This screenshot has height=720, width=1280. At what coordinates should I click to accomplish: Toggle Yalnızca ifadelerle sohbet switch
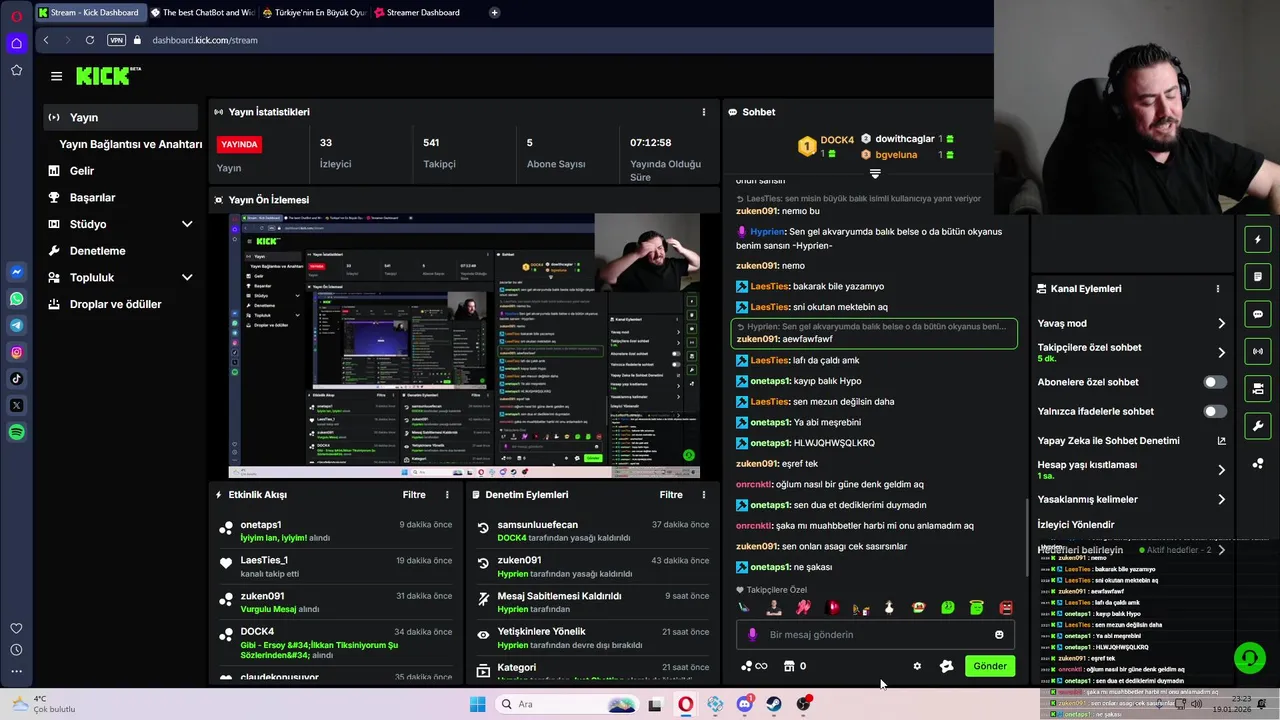coord(1215,411)
